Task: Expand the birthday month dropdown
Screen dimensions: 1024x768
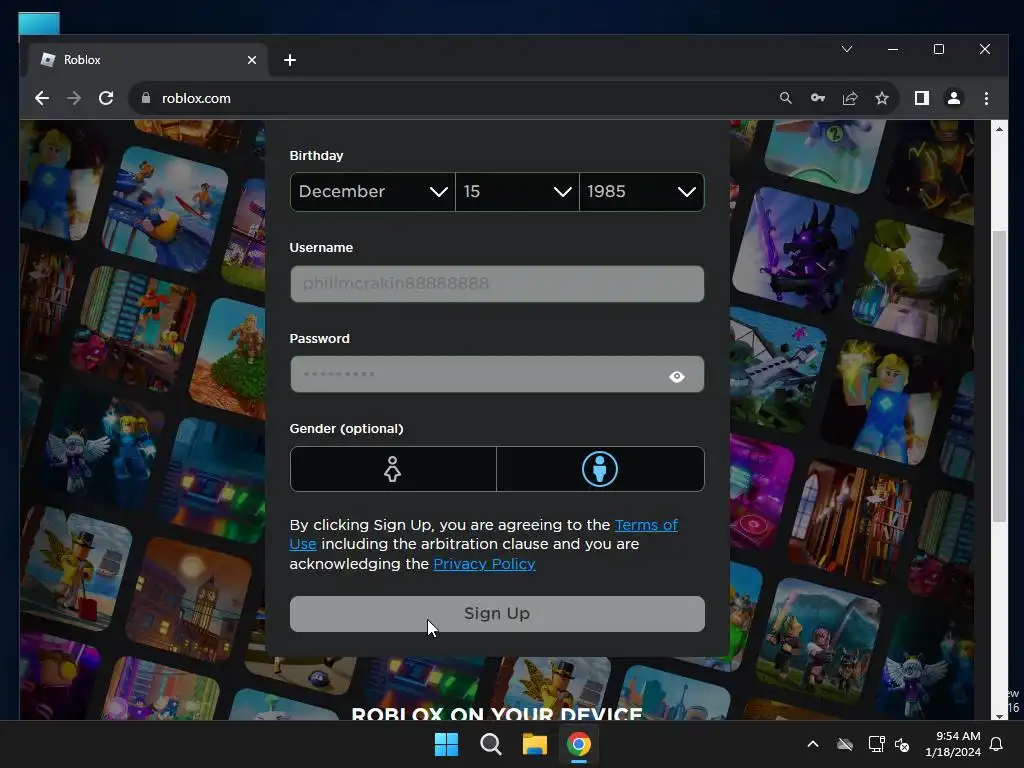Action: tap(372, 191)
